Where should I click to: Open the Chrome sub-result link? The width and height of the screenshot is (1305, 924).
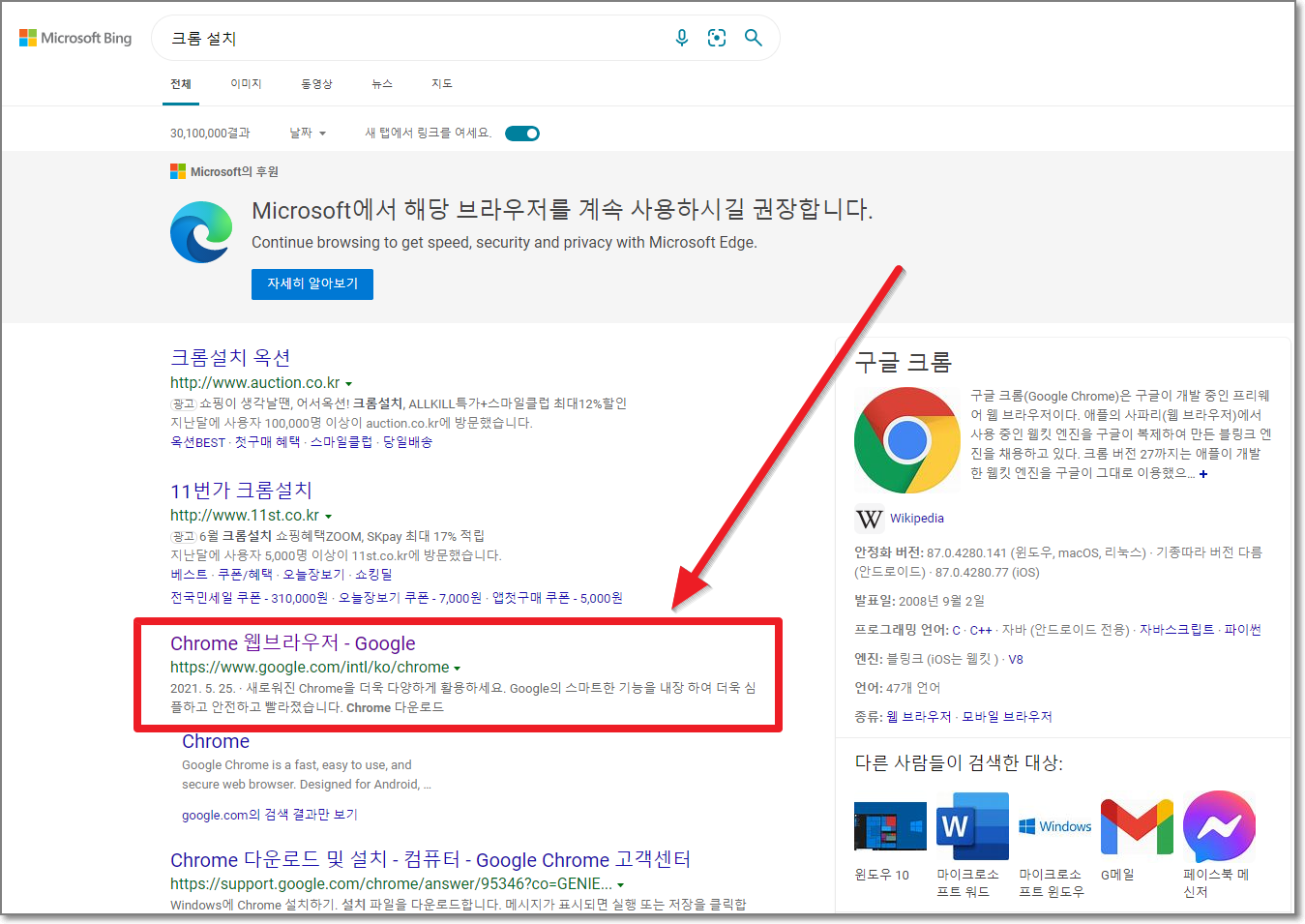click(216, 741)
